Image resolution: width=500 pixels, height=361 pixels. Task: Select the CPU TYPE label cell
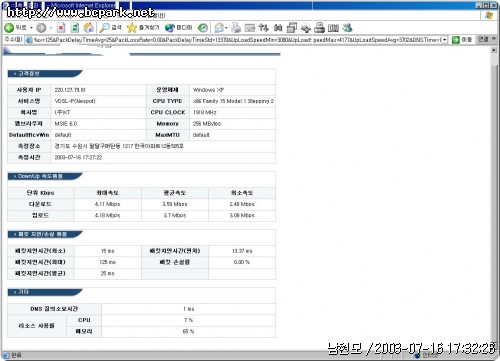[167, 101]
